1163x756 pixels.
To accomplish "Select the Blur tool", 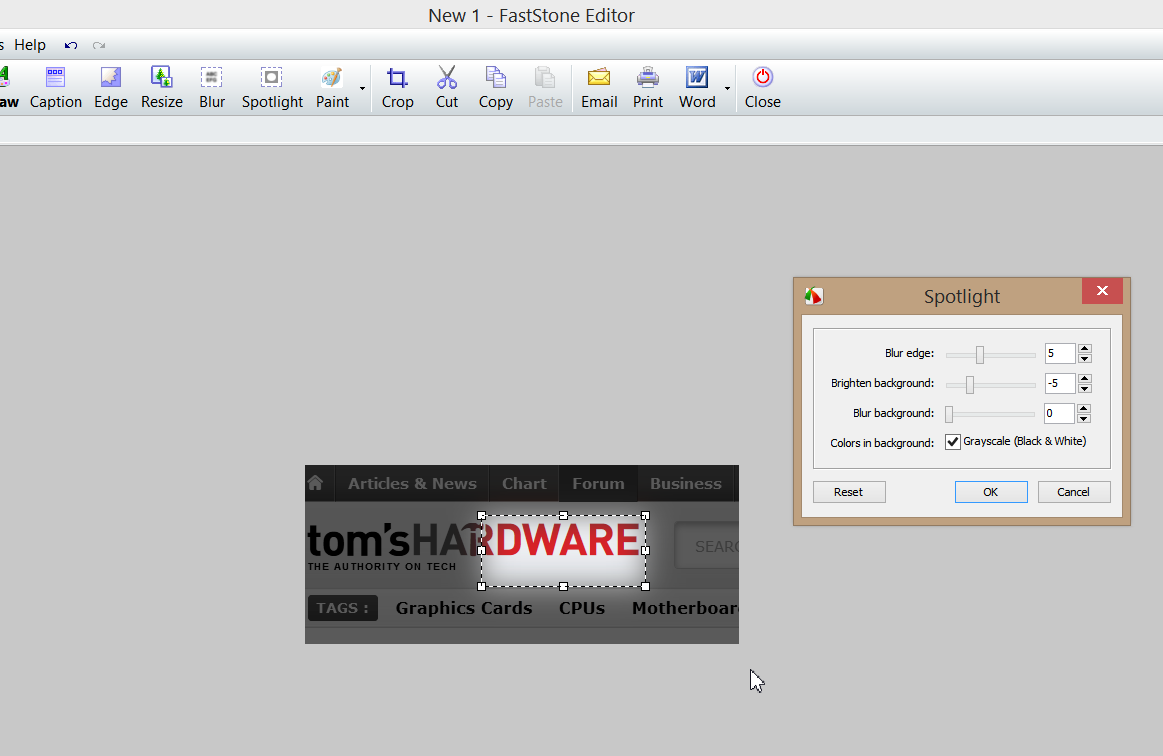I will [212, 78].
